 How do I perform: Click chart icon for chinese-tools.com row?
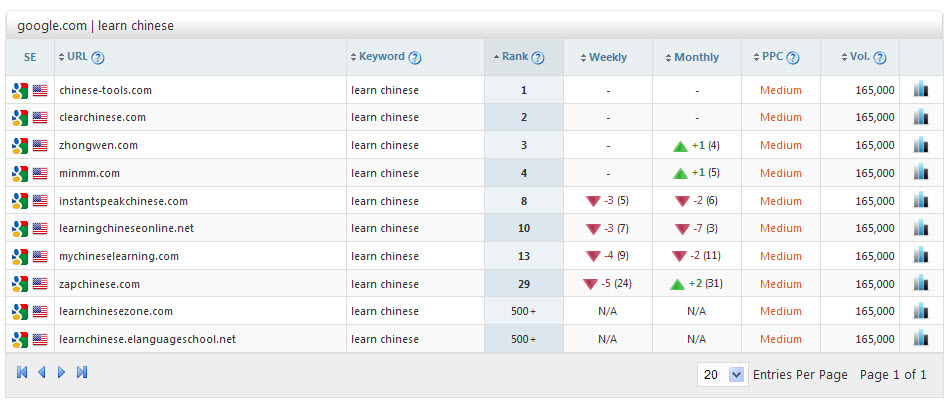[920, 90]
